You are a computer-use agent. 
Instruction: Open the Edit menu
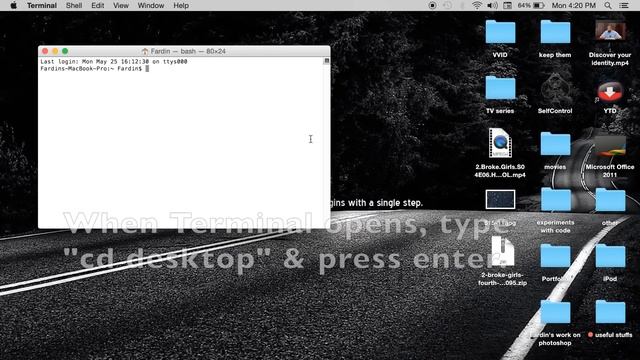pos(98,5)
